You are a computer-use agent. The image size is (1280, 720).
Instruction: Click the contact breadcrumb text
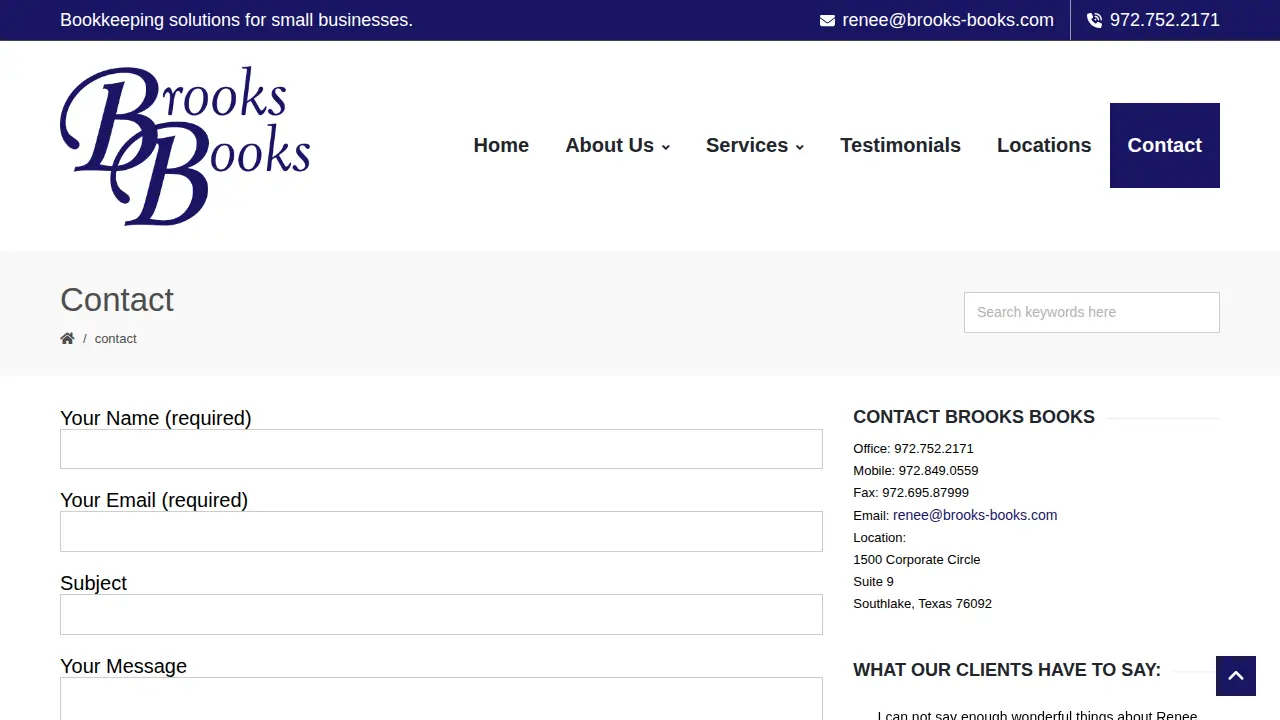(x=116, y=339)
